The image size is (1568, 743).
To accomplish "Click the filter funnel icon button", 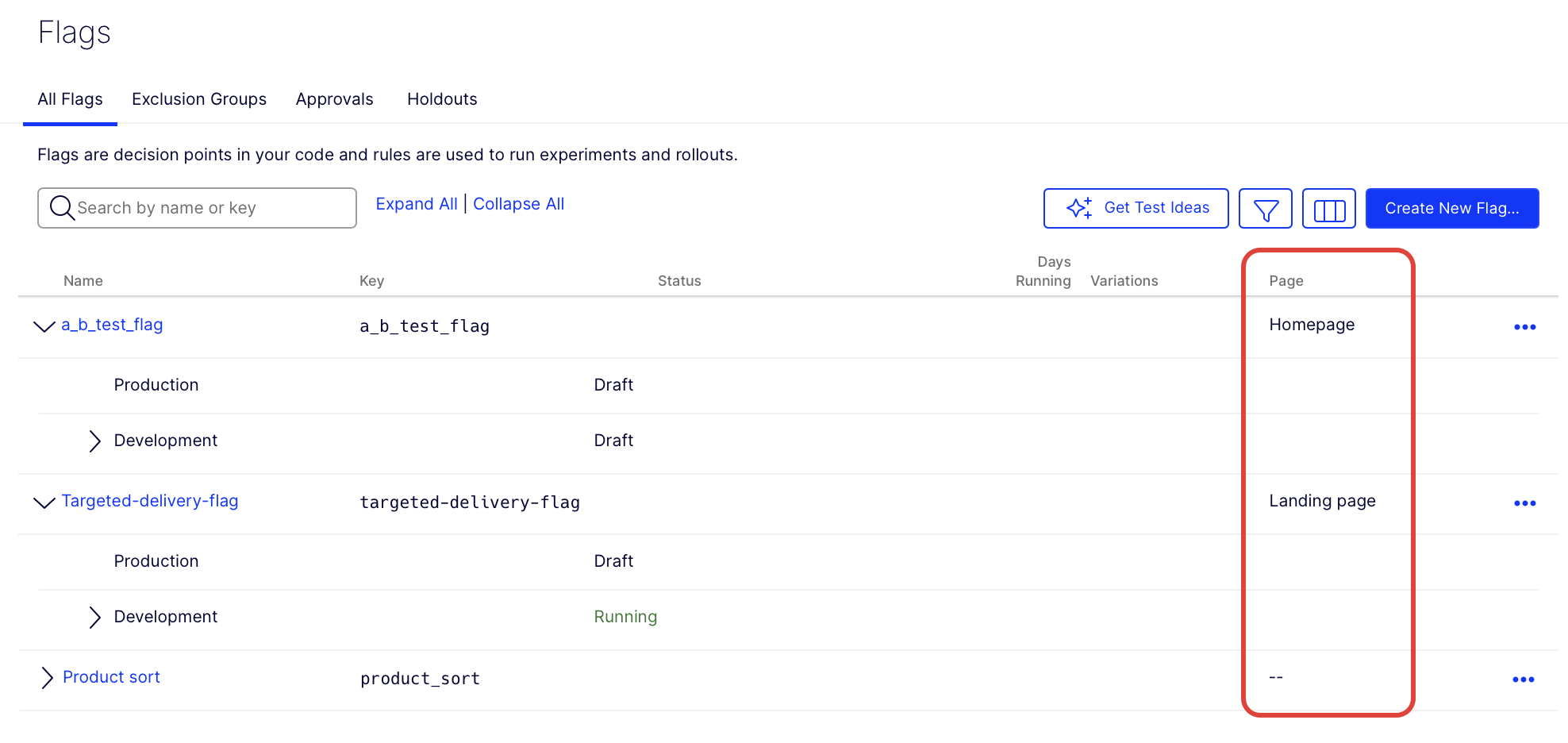I will [x=1265, y=209].
